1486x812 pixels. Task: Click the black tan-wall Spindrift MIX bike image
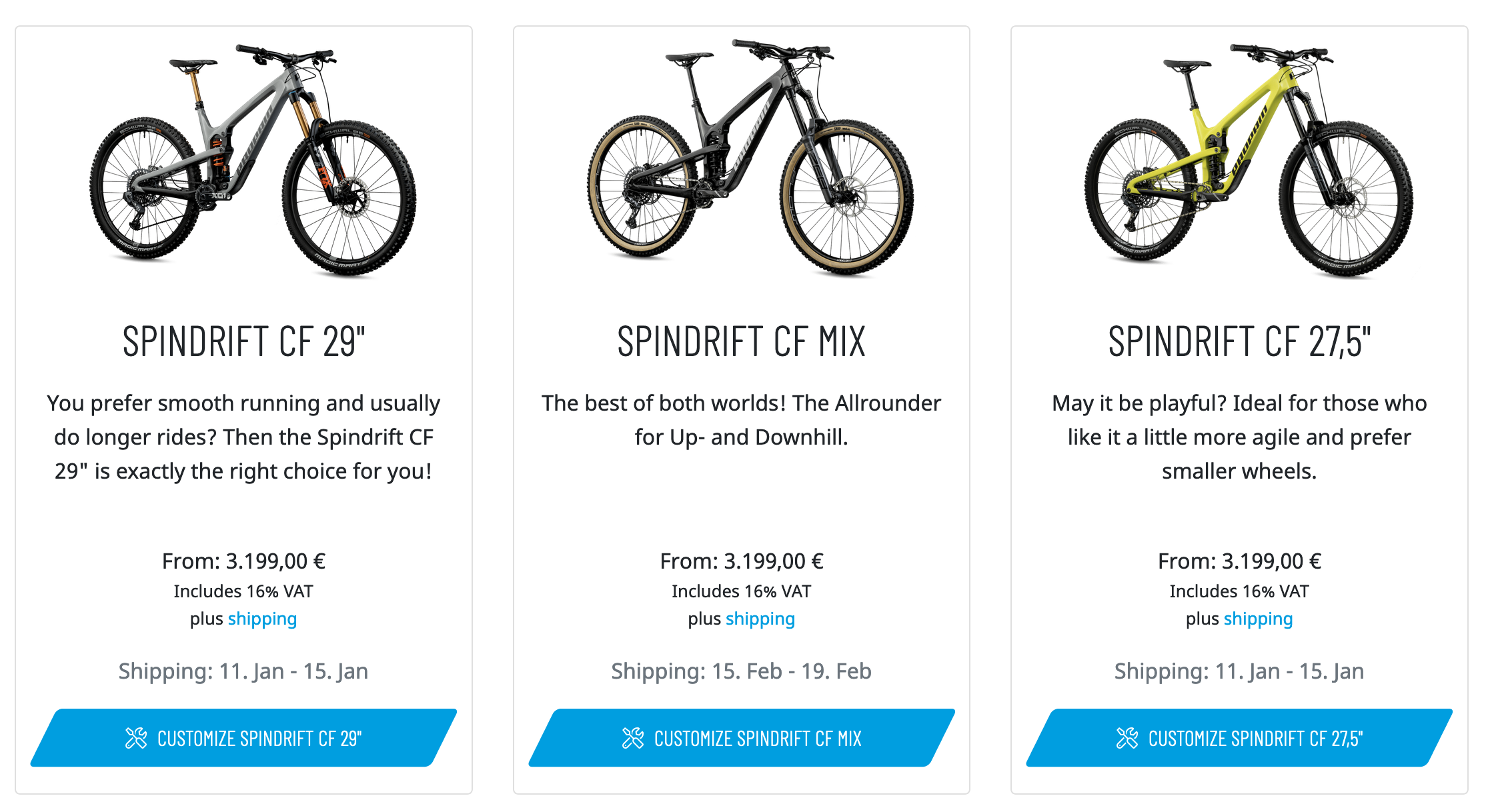[x=750, y=160]
